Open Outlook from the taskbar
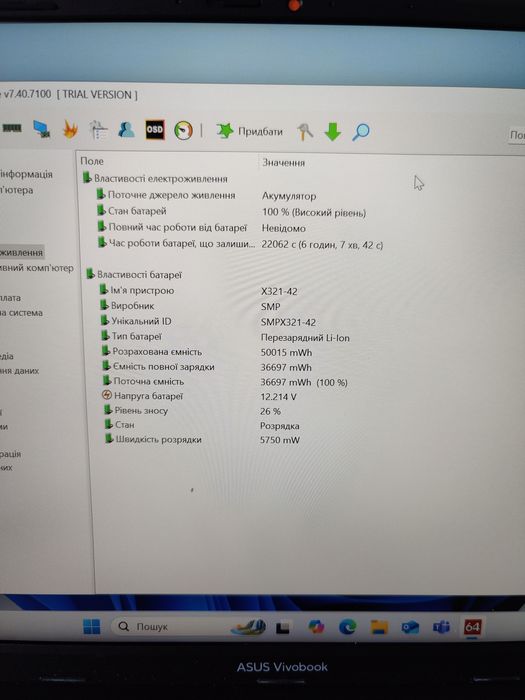525x700 pixels. 410,627
